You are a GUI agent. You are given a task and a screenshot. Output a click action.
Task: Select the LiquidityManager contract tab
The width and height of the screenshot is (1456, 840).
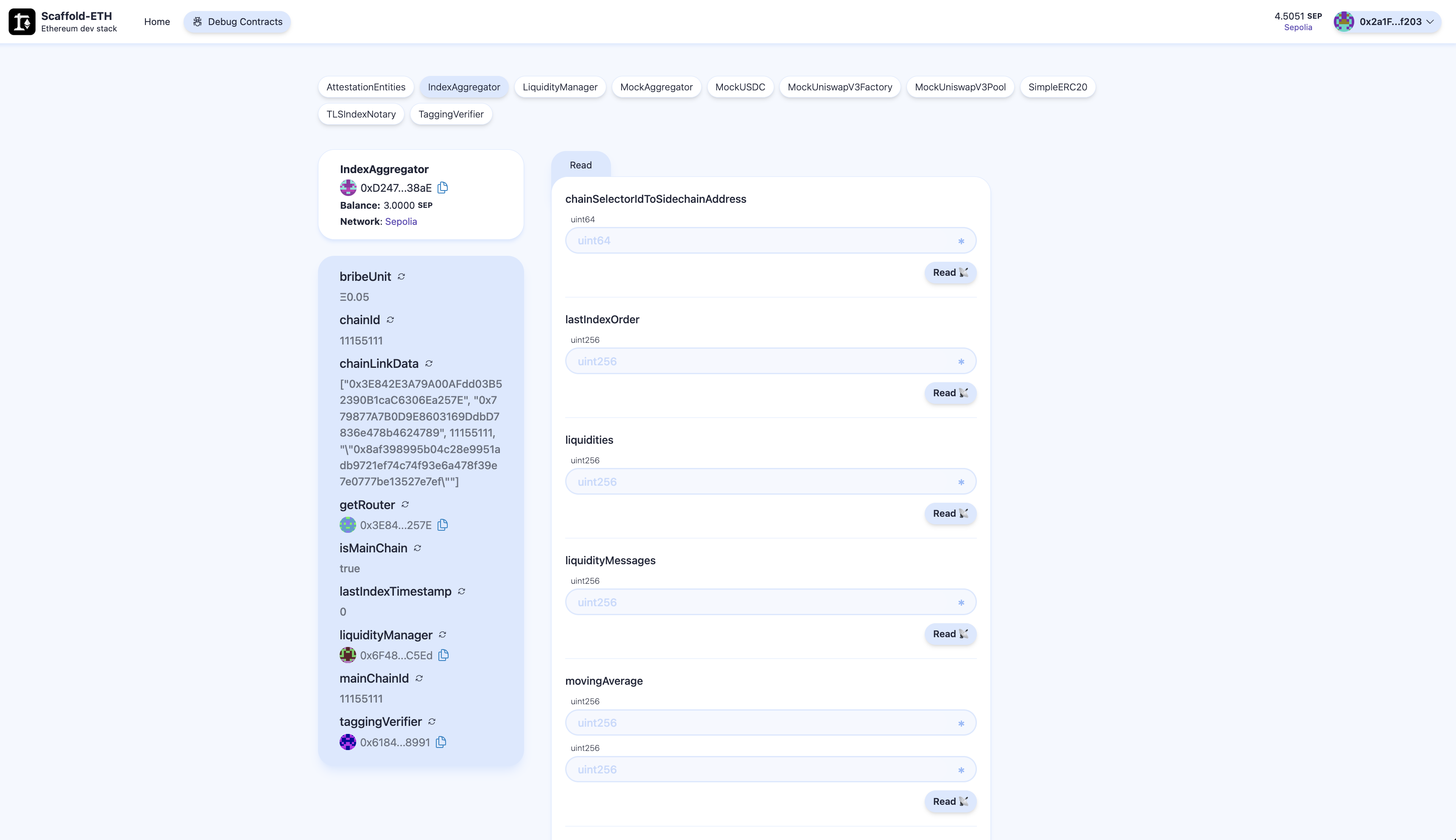tap(560, 87)
